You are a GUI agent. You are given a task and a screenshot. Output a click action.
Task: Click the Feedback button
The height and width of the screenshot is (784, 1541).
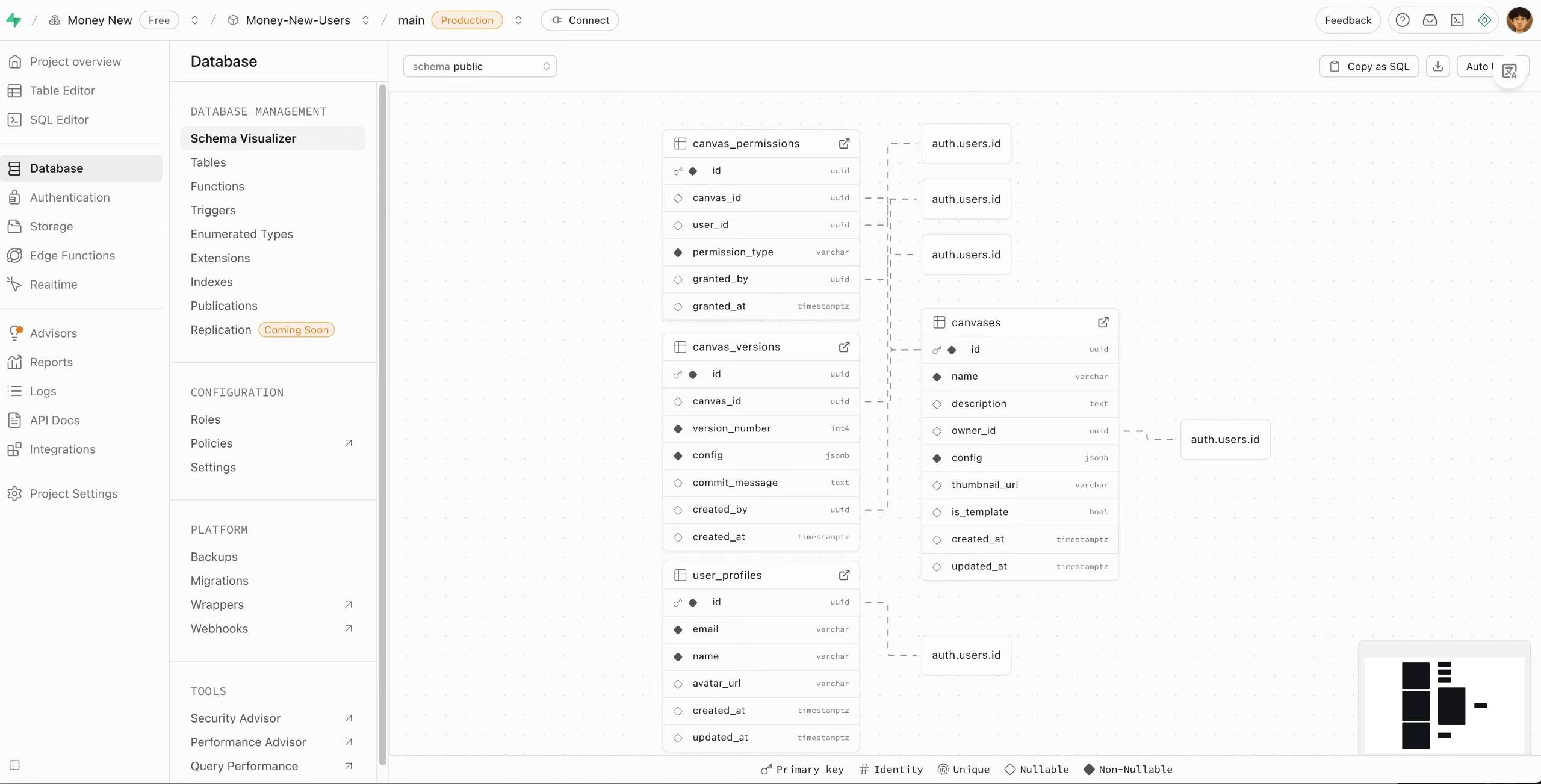coord(1347,20)
